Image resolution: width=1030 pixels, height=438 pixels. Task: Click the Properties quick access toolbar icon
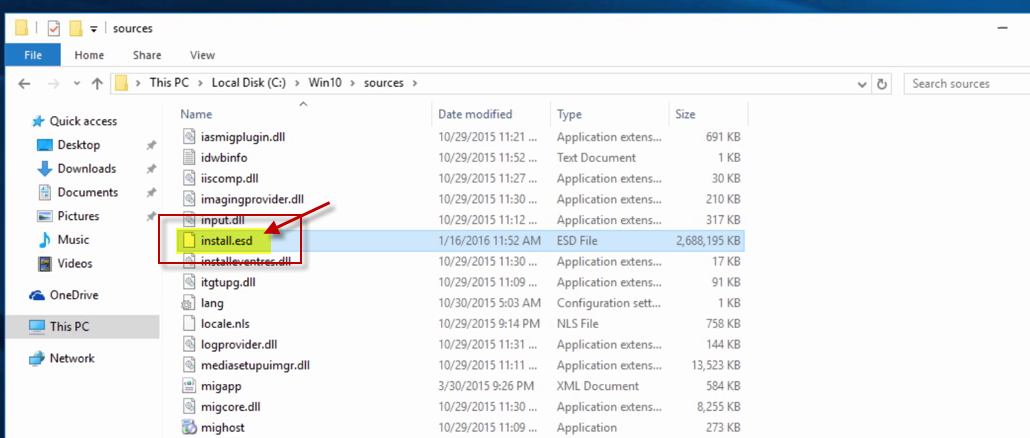point(54,28)
